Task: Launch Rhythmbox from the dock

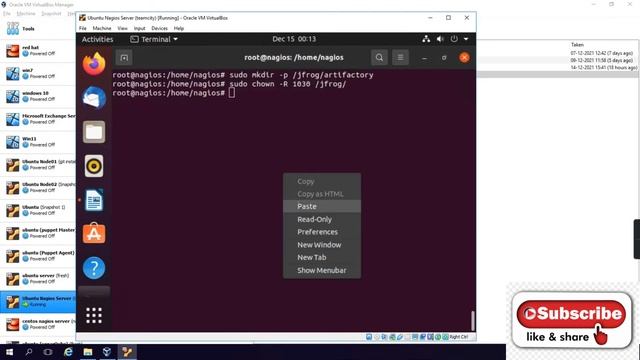Action: tap(94, 166)
